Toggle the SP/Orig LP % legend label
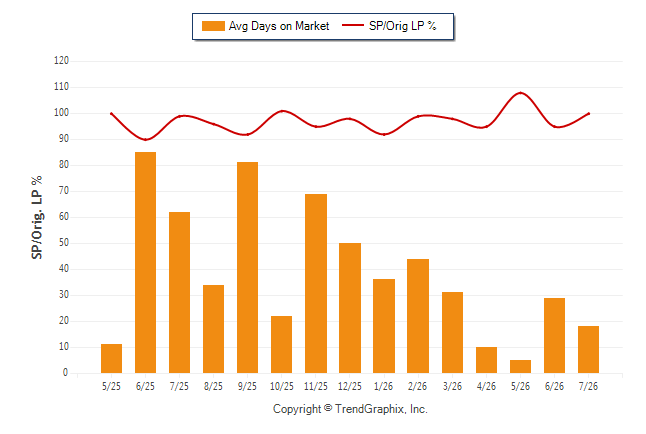The image size is (646, 434). pos(403,26)
